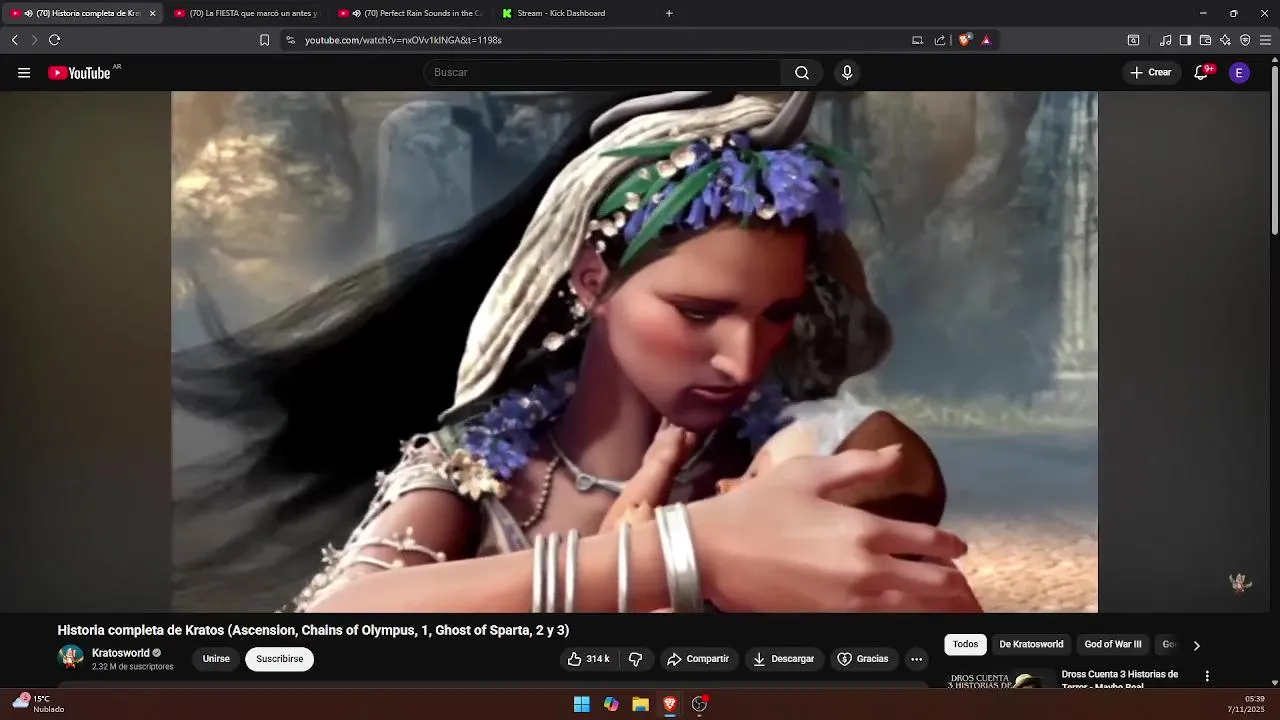The height and width of the screenshot is (720, 1280).
Task: Open the account avatar "E" menu
Action: click(x=1239, y=73)
